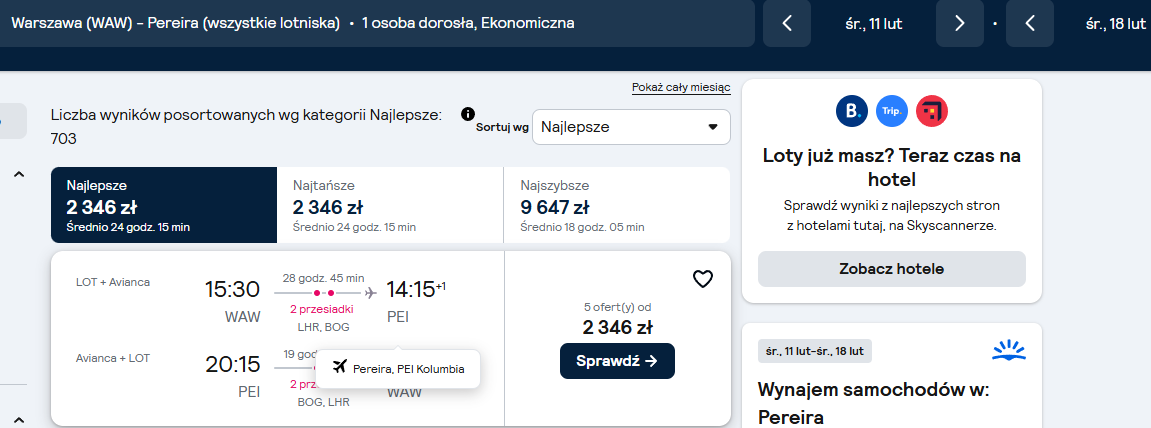Collapse the upper left filter chevron
This screenshot has height=428, width=1151.
tap(19, 174)
